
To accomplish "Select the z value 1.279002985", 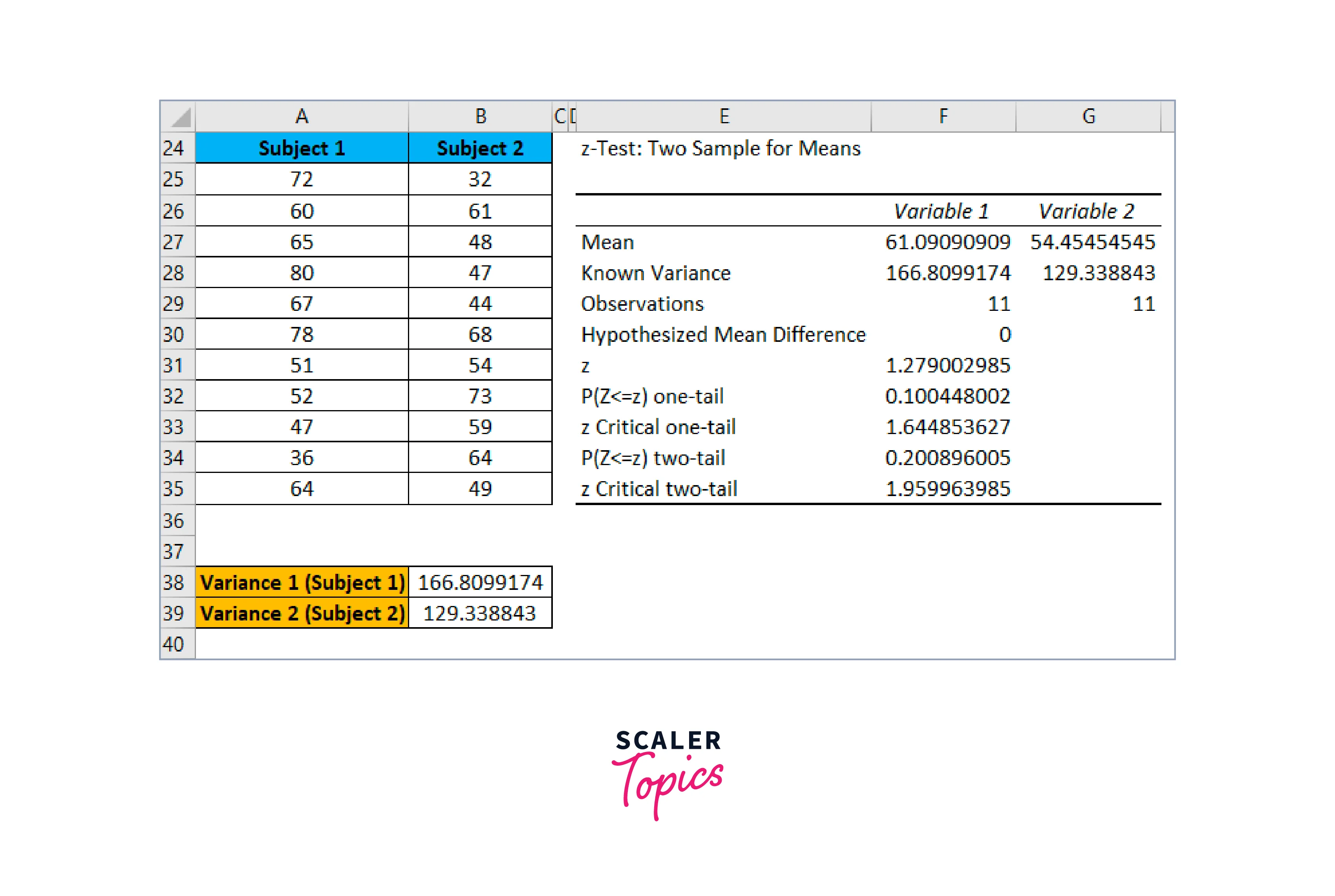I will pyautogui.click(x=947, y=366).
